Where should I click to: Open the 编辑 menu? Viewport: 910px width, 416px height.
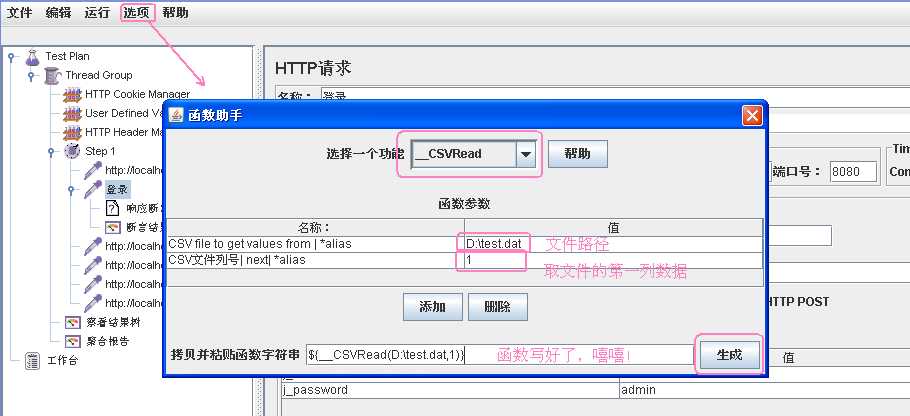click(x=58, y=13)
